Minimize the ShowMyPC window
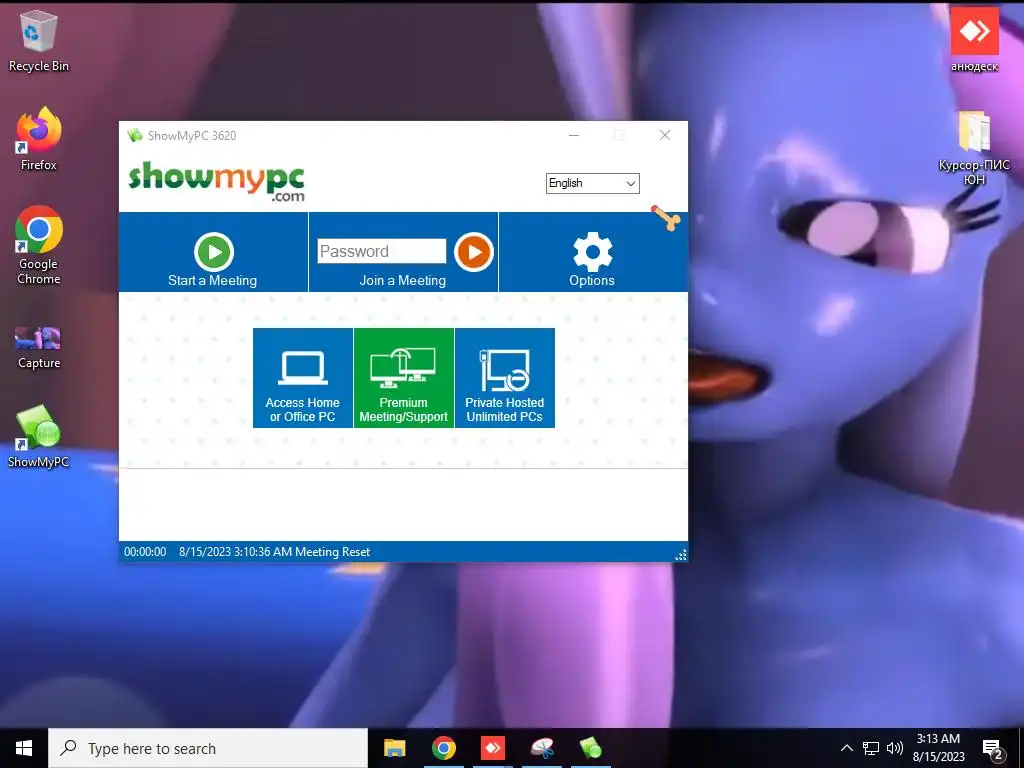1024x768 pixels. pyautogui.click(x=574, y=135)
